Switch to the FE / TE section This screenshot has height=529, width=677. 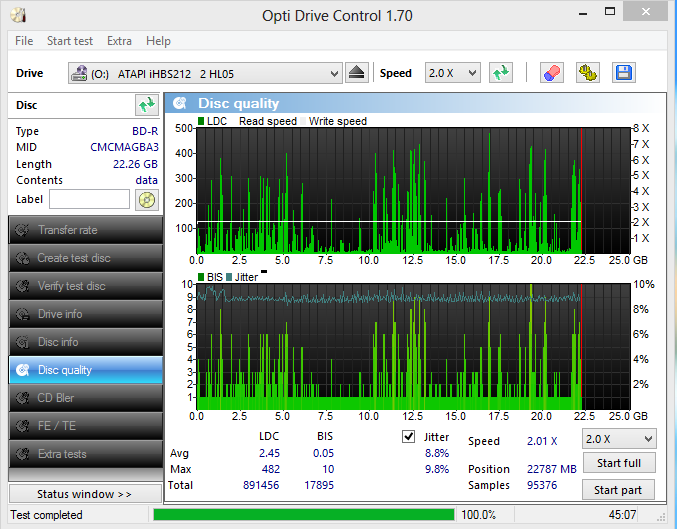point(85,426)
